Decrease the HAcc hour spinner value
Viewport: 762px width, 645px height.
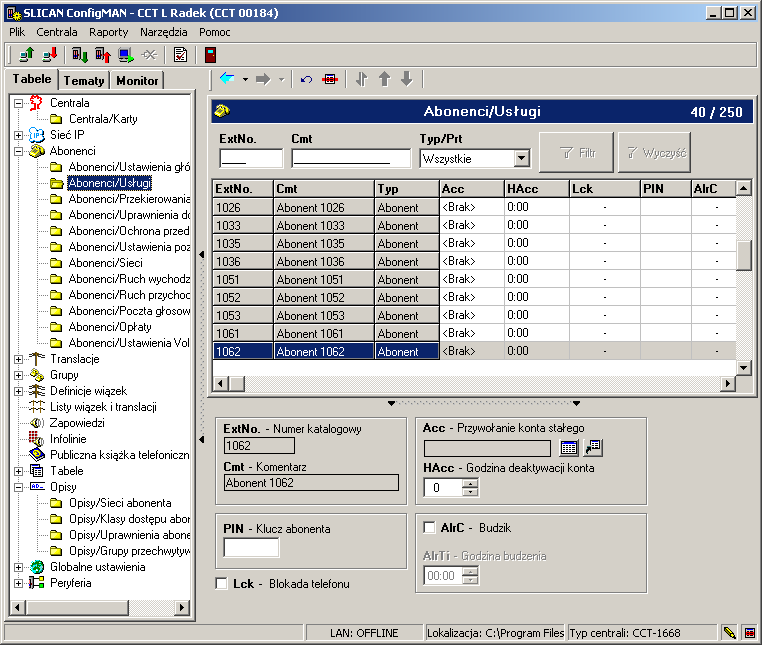(470, 491)
